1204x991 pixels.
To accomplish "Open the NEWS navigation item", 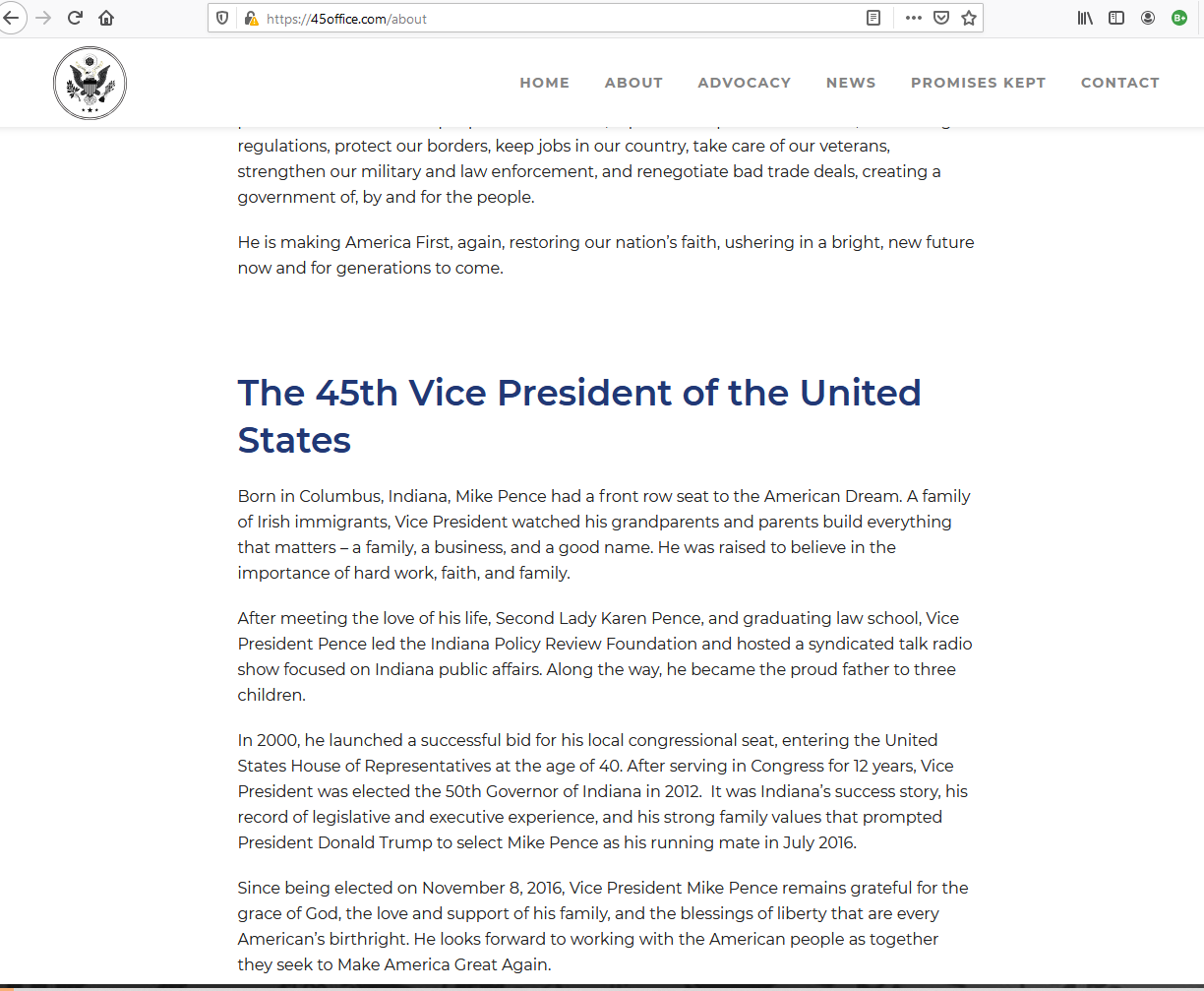I will point(851,83).
